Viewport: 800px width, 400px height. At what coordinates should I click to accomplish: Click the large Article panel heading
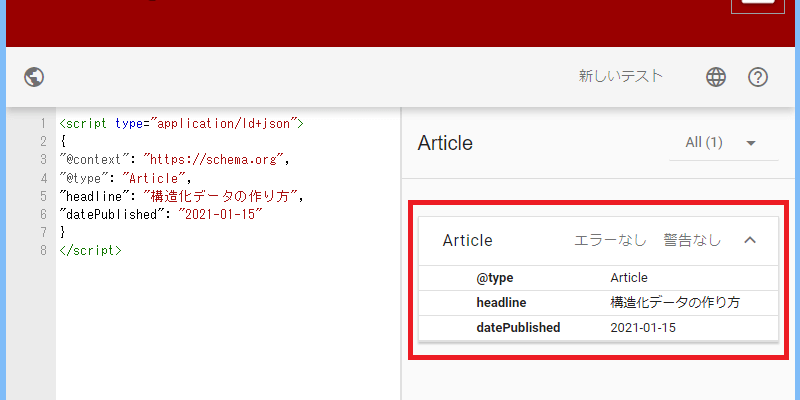[445, 143]
